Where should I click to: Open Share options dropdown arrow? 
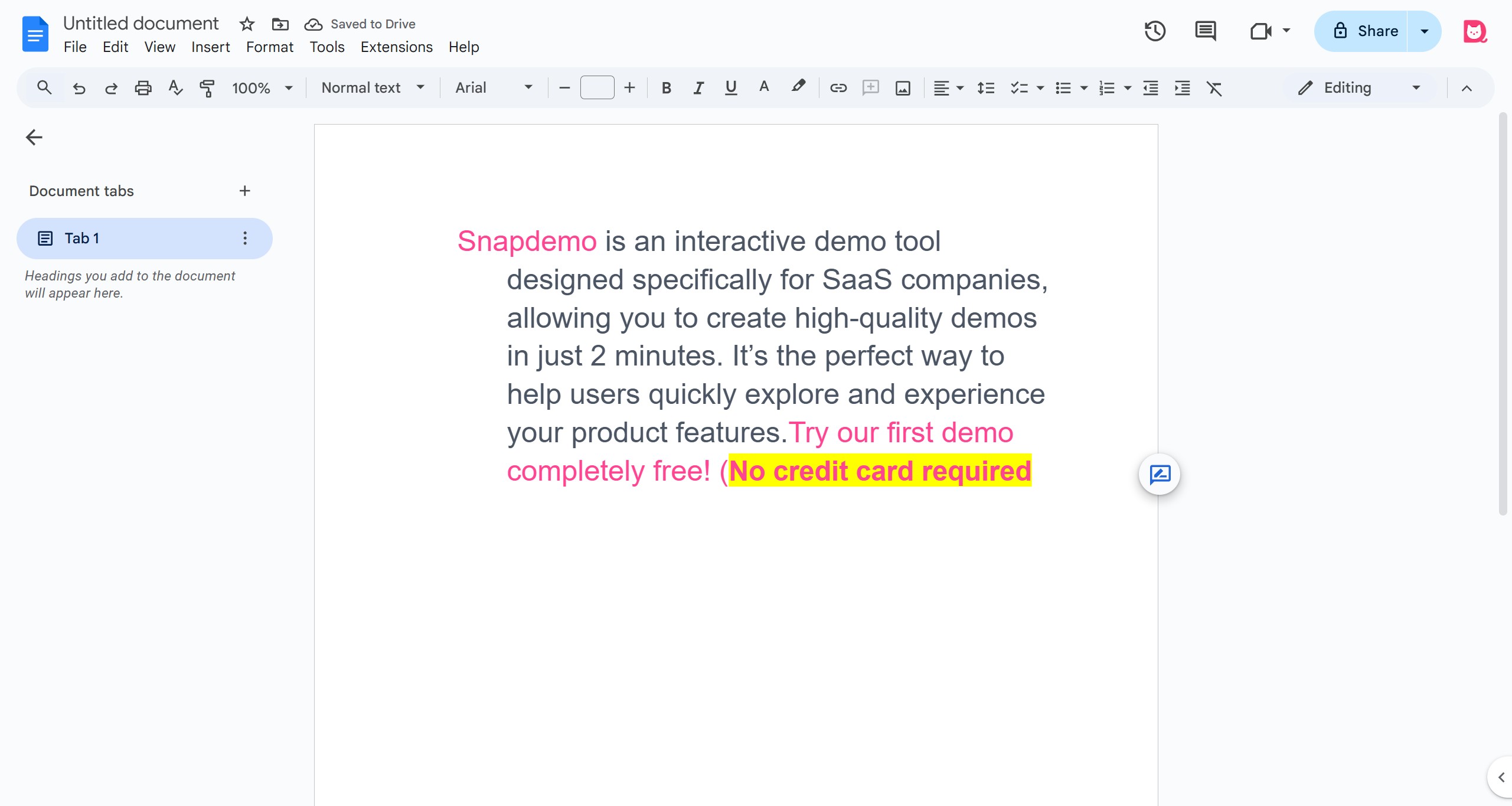pos(1425,31)
